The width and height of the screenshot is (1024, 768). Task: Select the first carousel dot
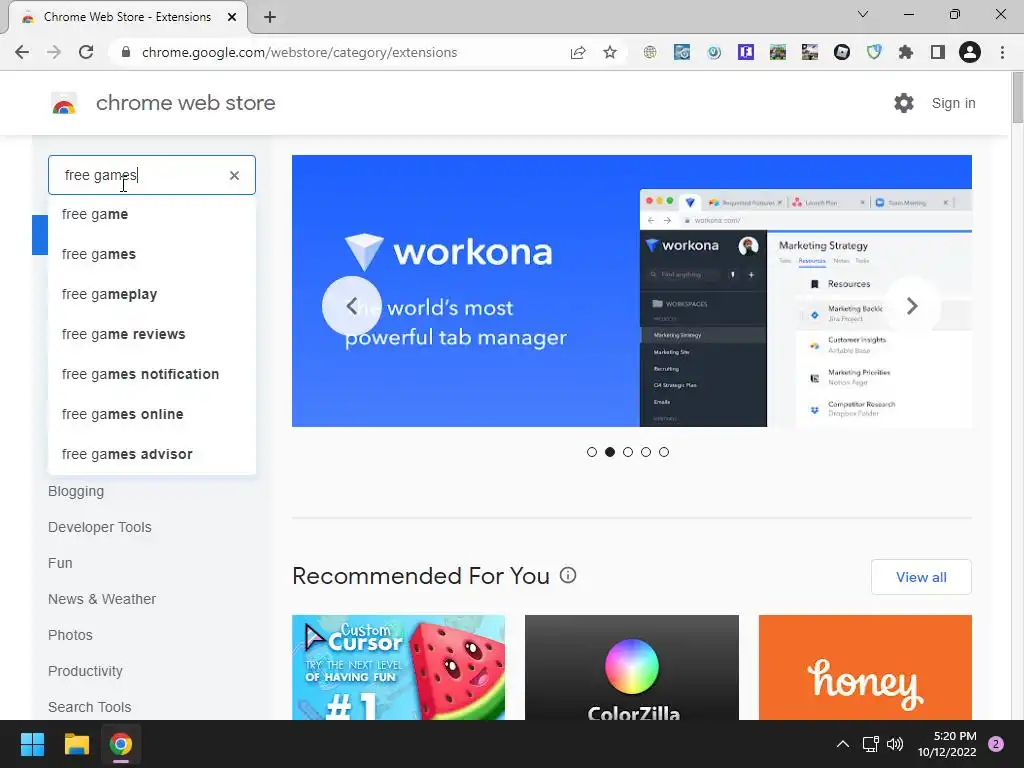[x=592, y=452]
